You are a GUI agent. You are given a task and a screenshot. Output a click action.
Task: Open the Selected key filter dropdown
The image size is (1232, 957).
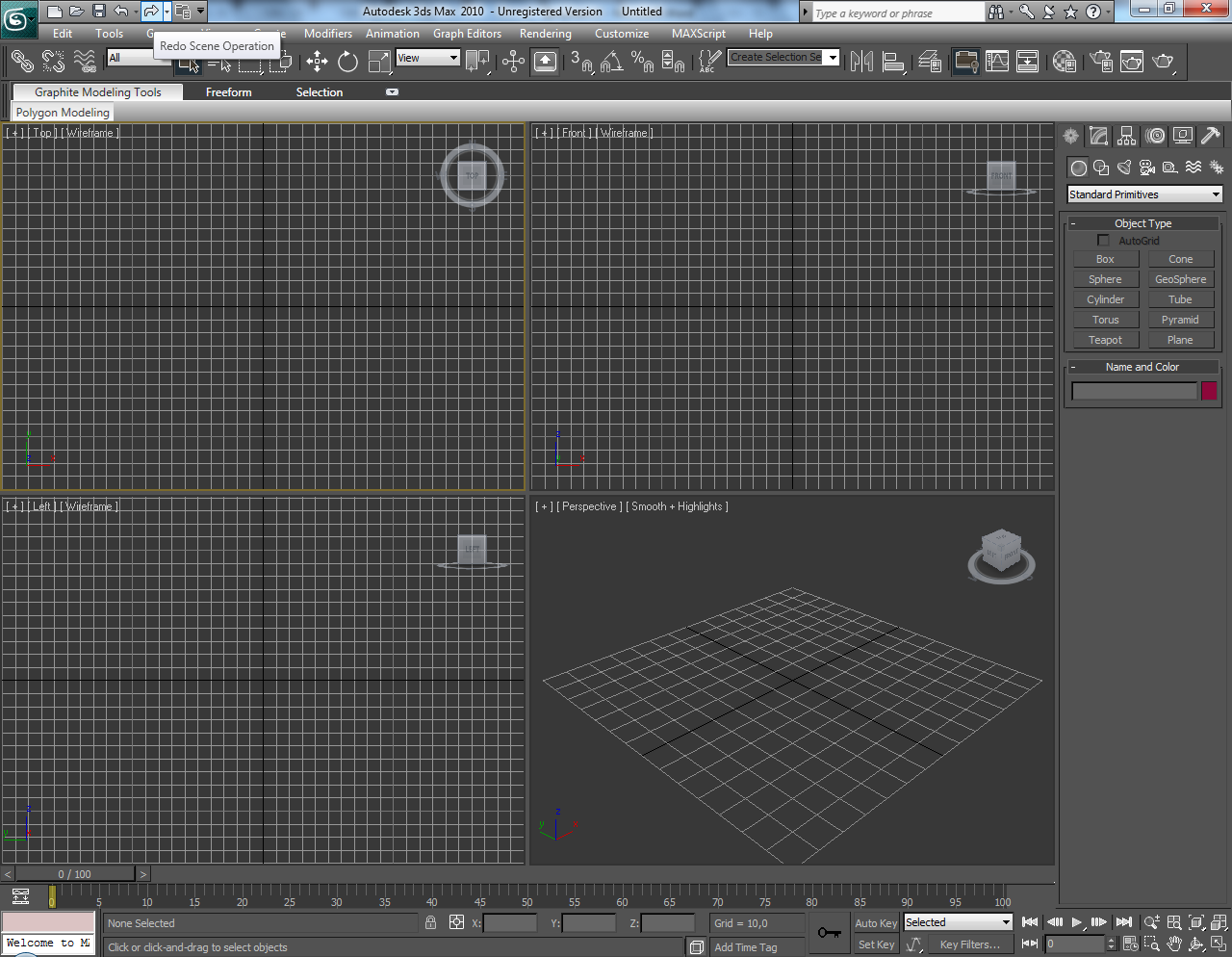click(958, 922)
